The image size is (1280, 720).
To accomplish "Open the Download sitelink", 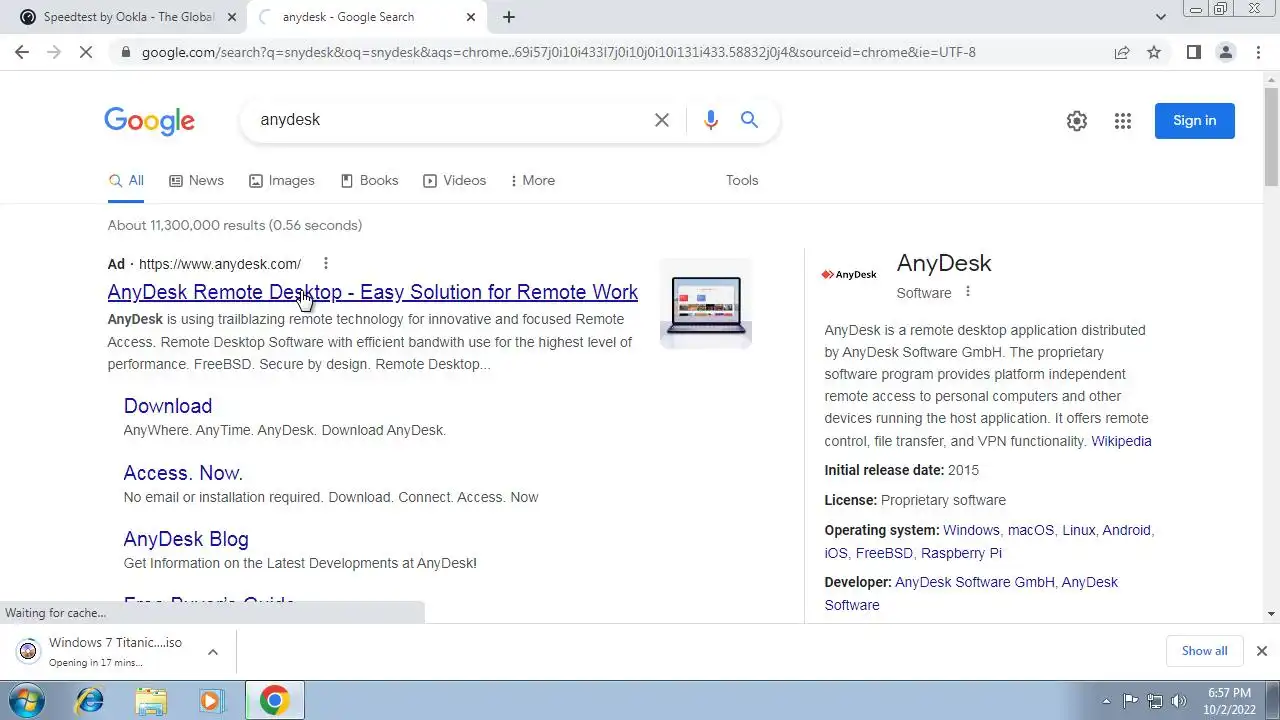I will [x=168, y=406].
